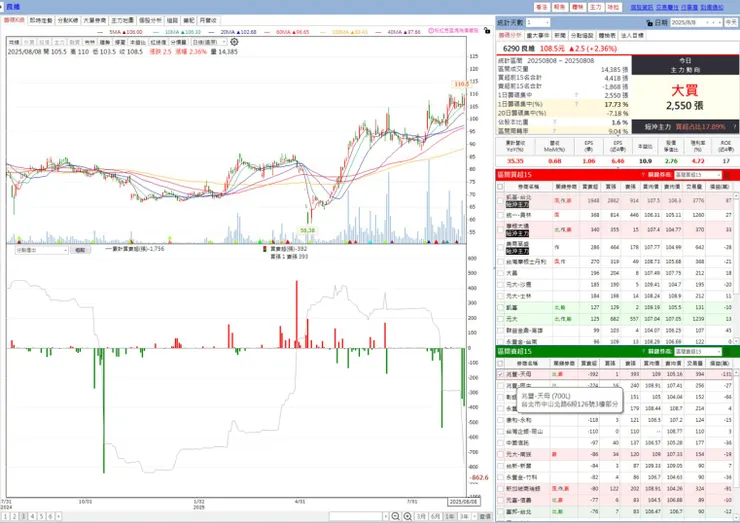Switch to the 即時走勢 tab
Viewport: 740px width, 523px height.
point(41,20)
